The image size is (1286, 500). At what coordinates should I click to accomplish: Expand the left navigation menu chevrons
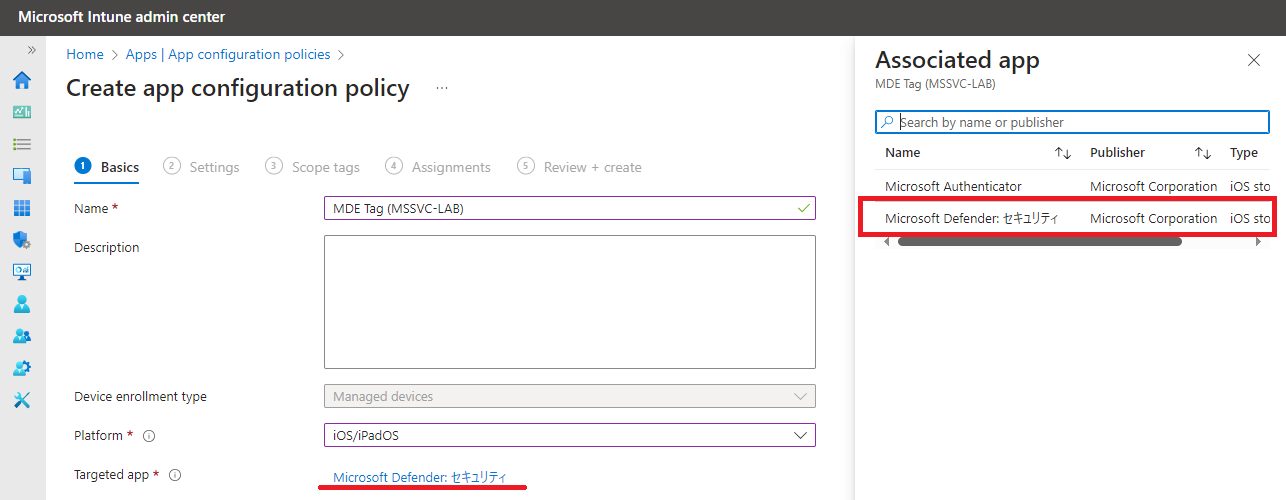pyautogui.click(x=32, y=50)
